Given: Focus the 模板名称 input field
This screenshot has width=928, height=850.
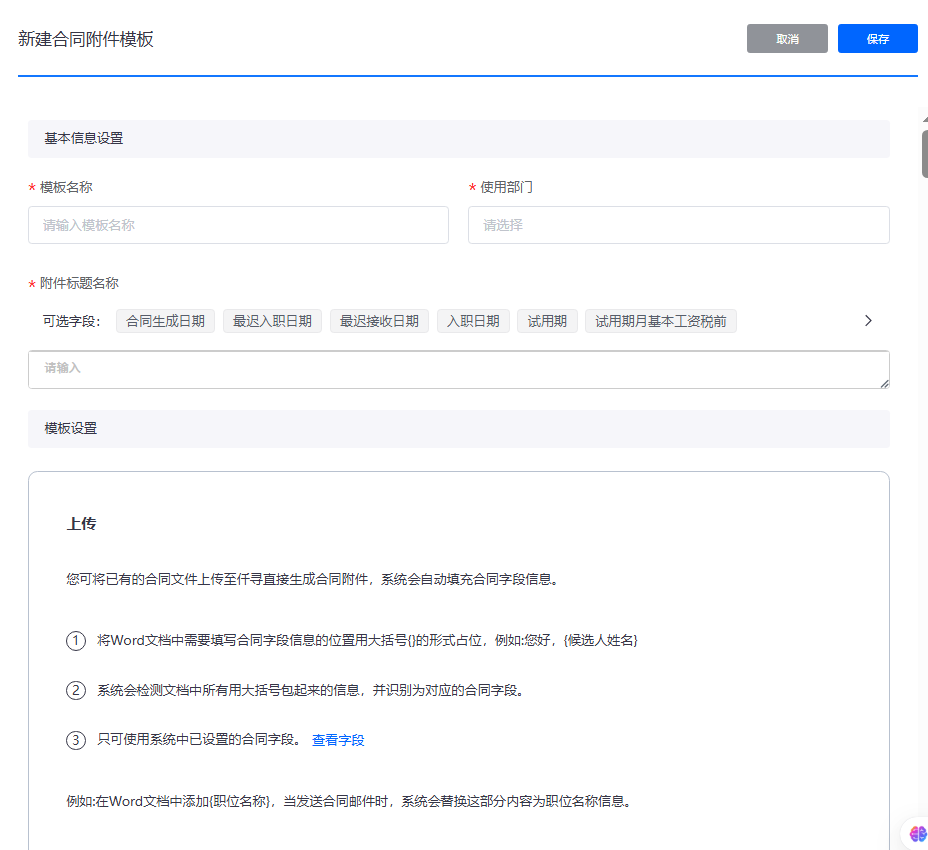Looking at the screenshot, I should 238,225.
